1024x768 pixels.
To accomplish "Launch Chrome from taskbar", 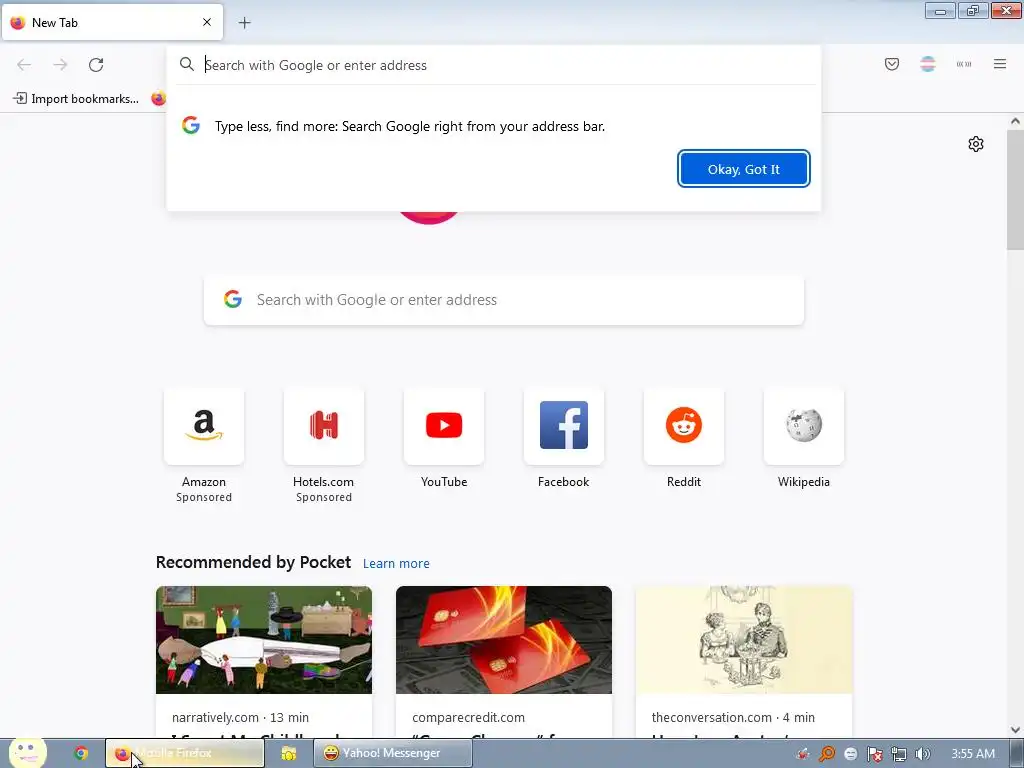I will pyautogui.click(x=81, y=753).
